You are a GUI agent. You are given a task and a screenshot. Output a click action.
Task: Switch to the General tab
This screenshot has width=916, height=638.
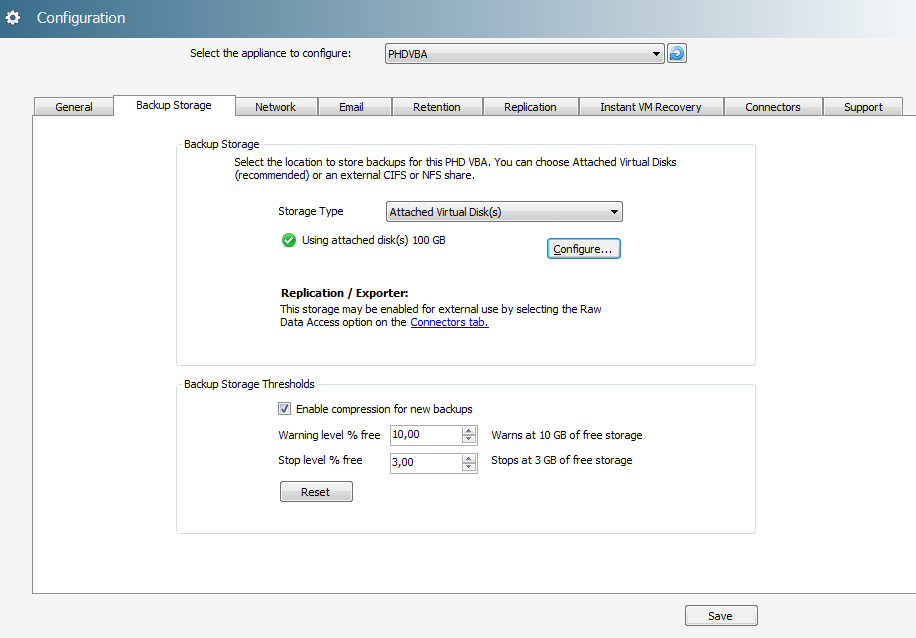click(x=74, y=107)
